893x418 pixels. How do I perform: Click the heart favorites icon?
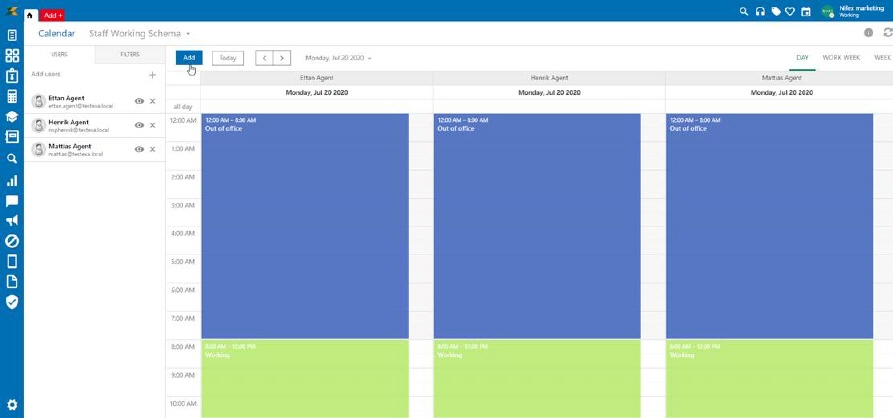[790, 11]
